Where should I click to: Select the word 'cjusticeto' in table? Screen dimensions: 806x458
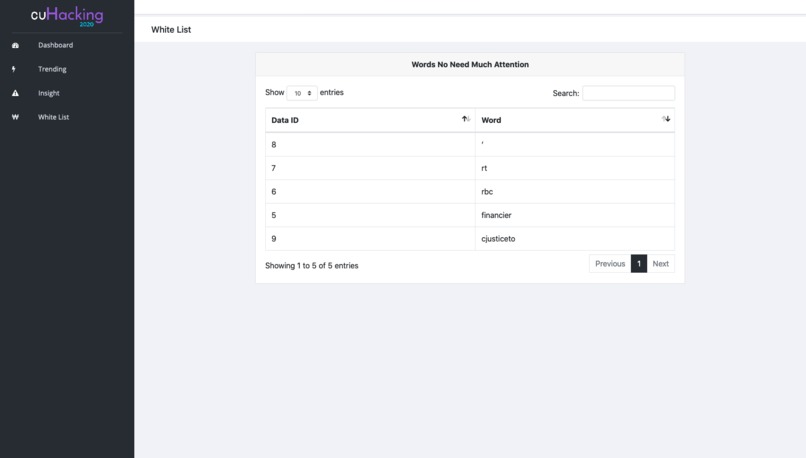pyautogui.click(x=498, y=239)
